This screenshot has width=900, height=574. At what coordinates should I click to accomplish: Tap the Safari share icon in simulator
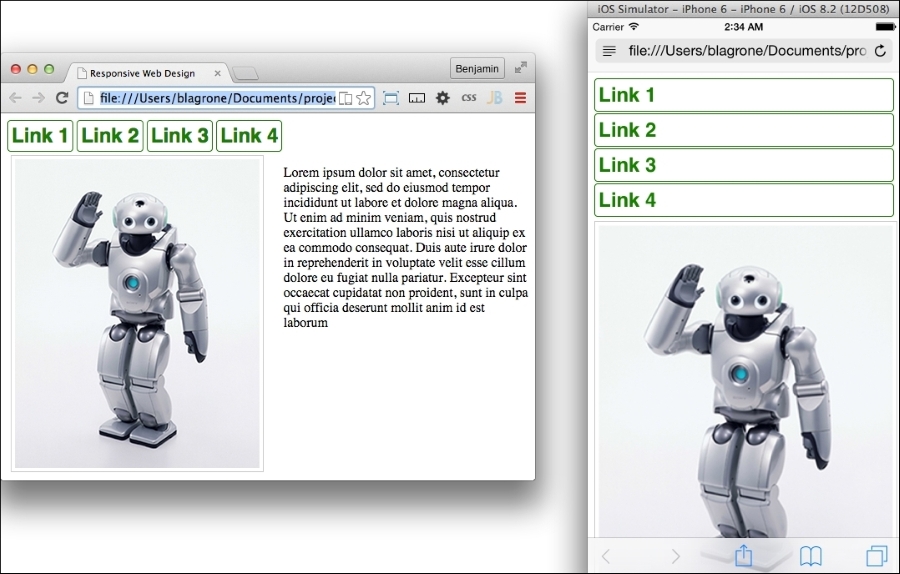[x=743, y=554]
